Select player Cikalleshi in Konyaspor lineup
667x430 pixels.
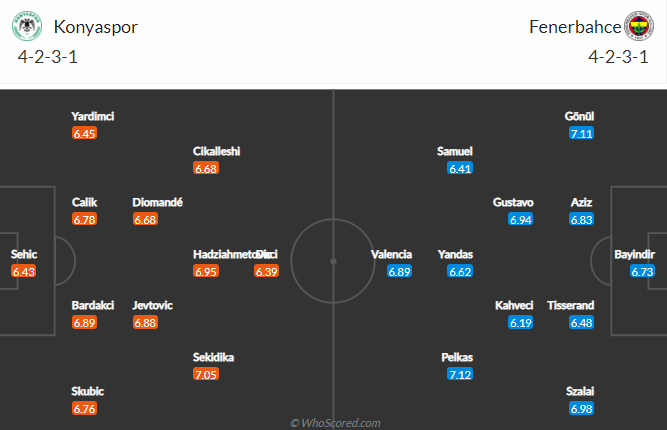(x=217, y=151)
